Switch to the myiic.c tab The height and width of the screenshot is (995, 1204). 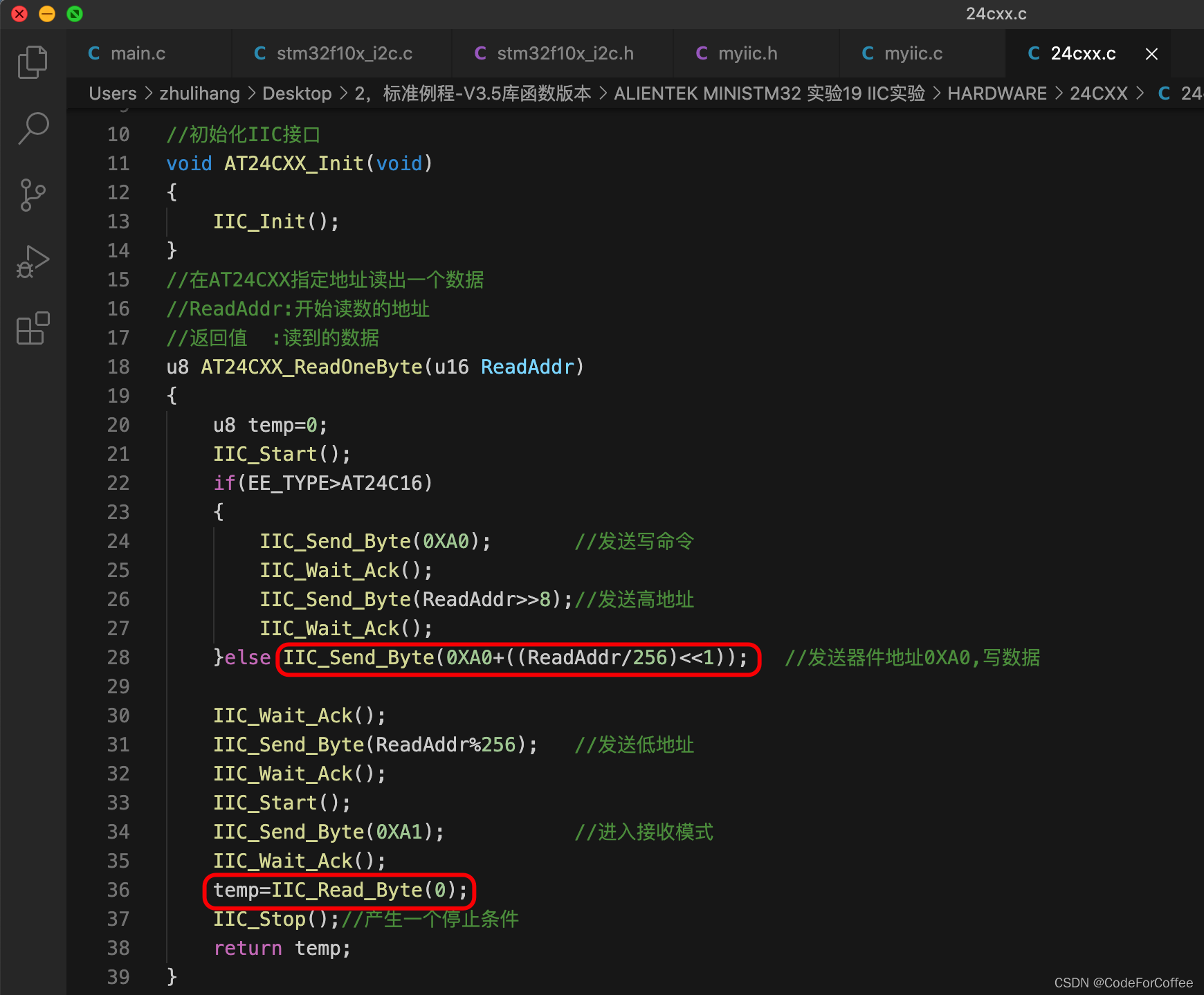913,54
